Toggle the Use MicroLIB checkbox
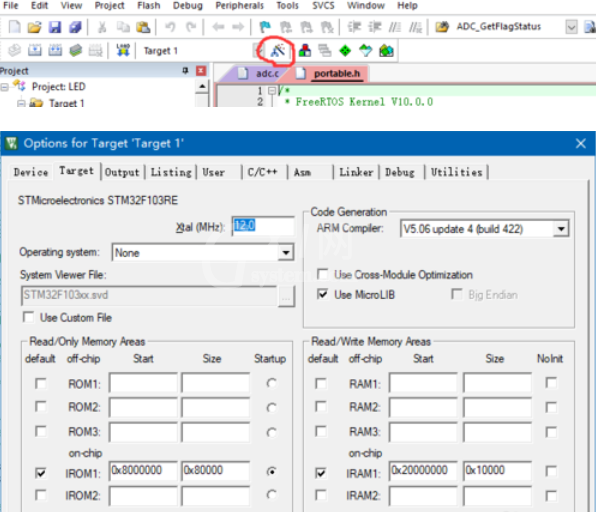596x512 pixels. pos(322,294)
